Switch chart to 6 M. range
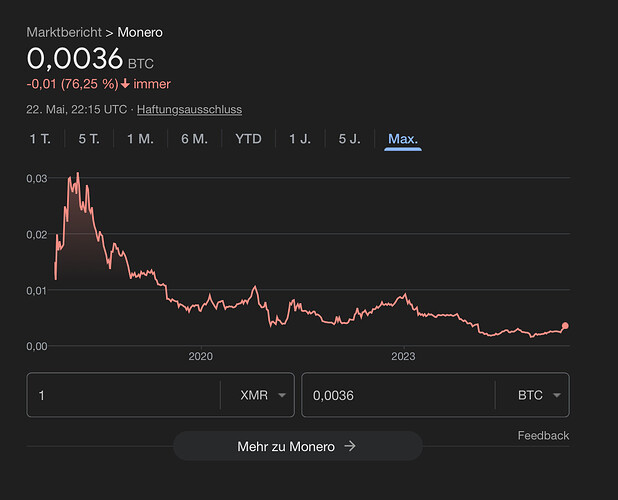Viewport: 618px width, 500px height. [x=194, y=139]
